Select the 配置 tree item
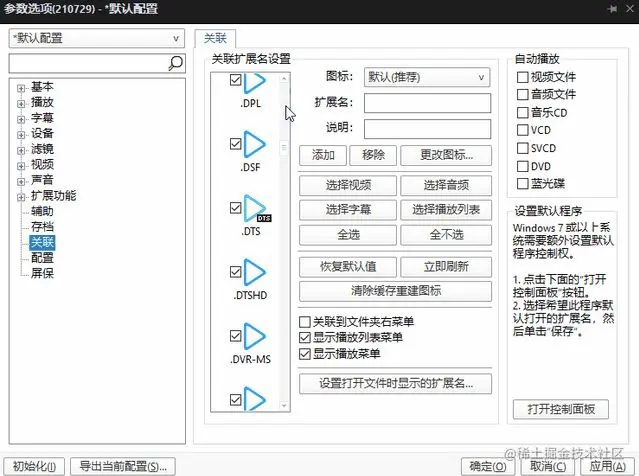The width and height of the screenshot is (639, 476). coord(42,258)
